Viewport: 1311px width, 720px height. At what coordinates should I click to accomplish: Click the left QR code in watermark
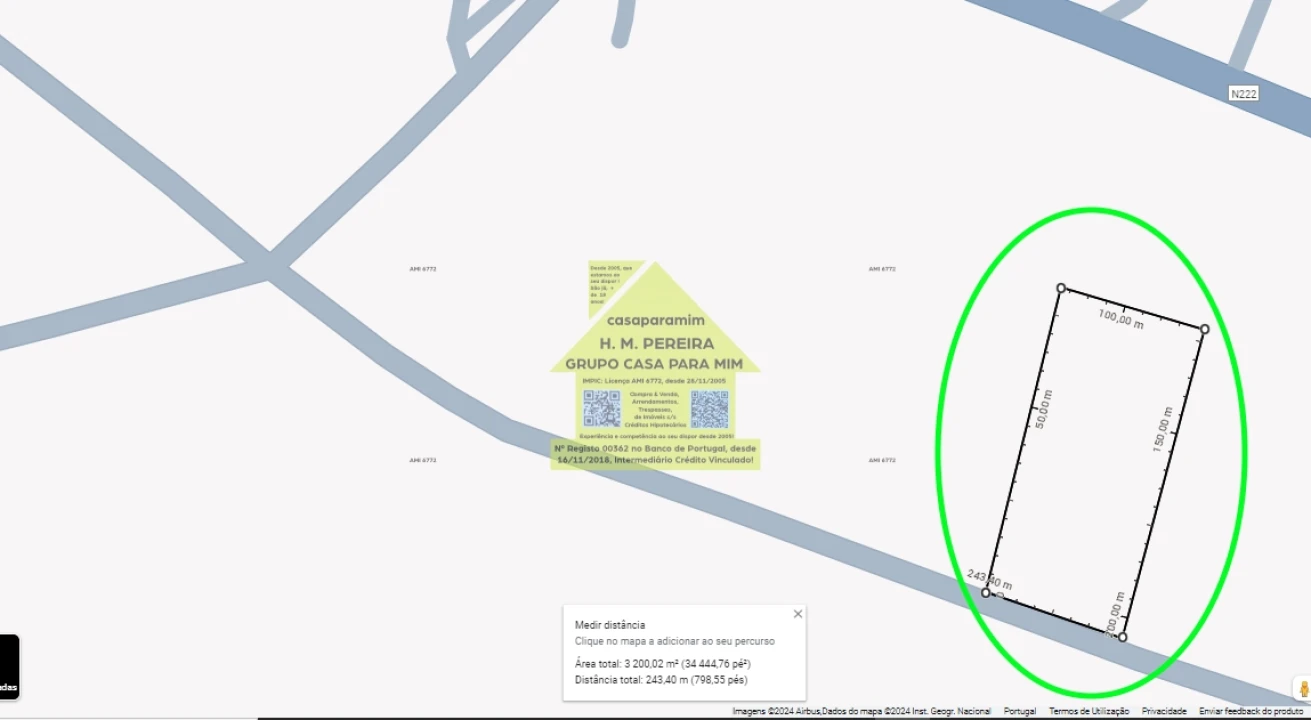[x=602, y=408]
